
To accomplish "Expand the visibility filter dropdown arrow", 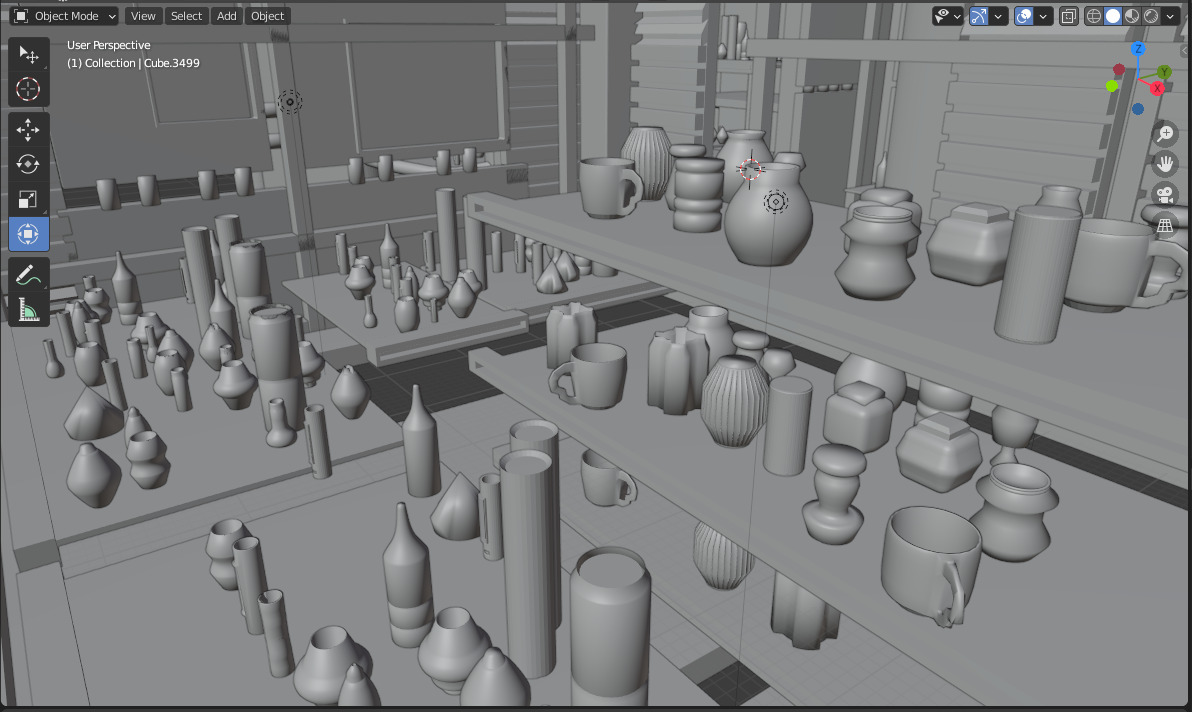I will (958, 16).
